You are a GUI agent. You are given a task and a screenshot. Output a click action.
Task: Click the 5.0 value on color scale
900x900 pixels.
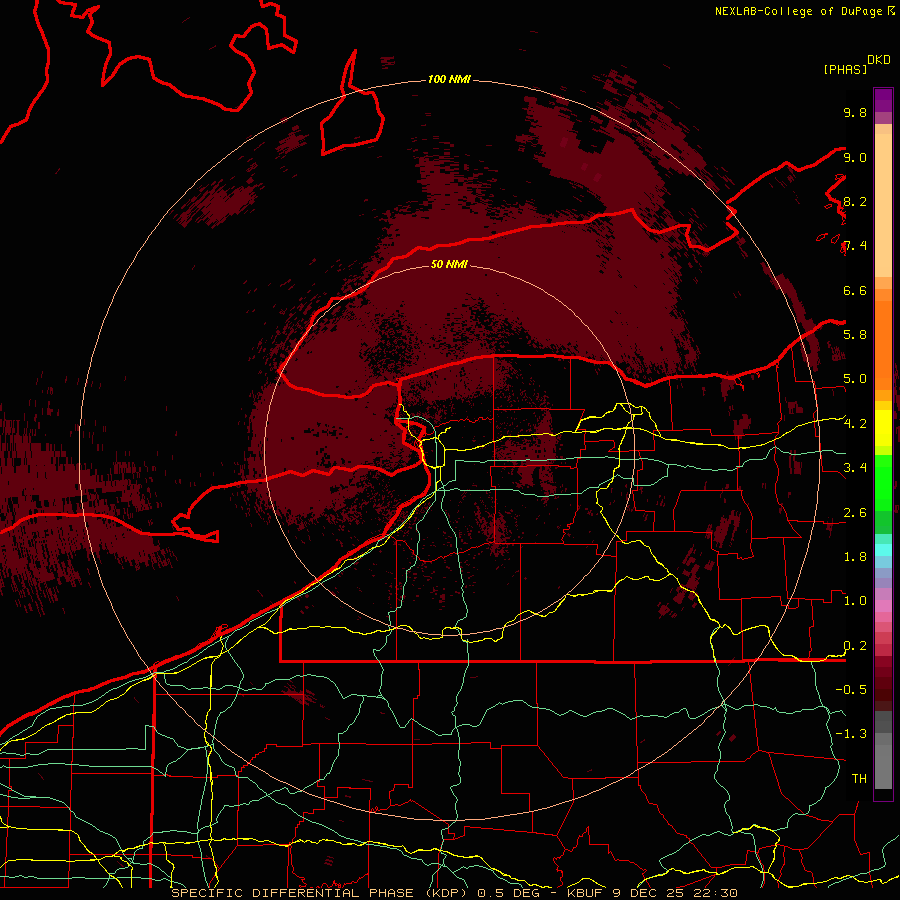(x=855, y=379)
